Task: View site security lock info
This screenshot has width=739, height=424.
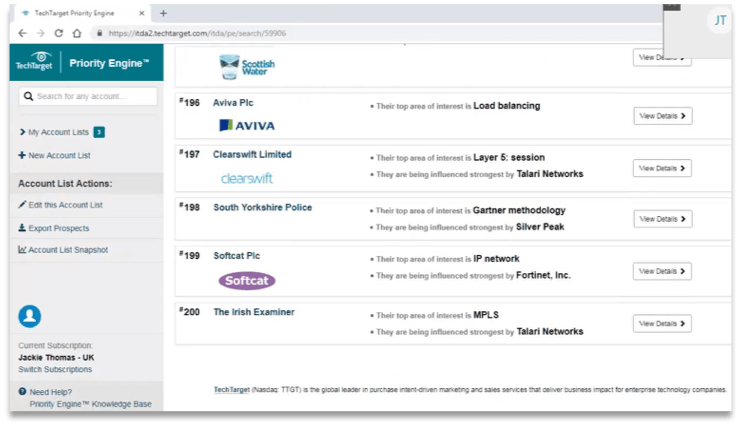Action: (99, 33)
